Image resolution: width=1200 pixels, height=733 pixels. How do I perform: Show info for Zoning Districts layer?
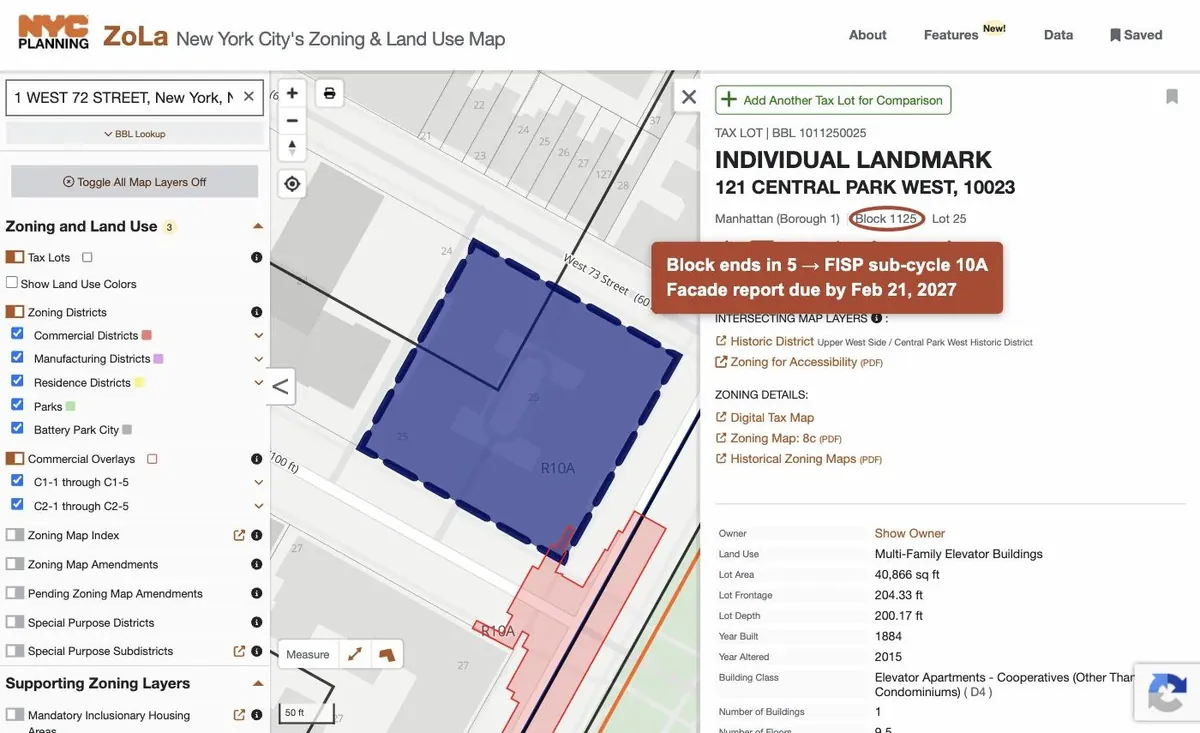[256, 312]
